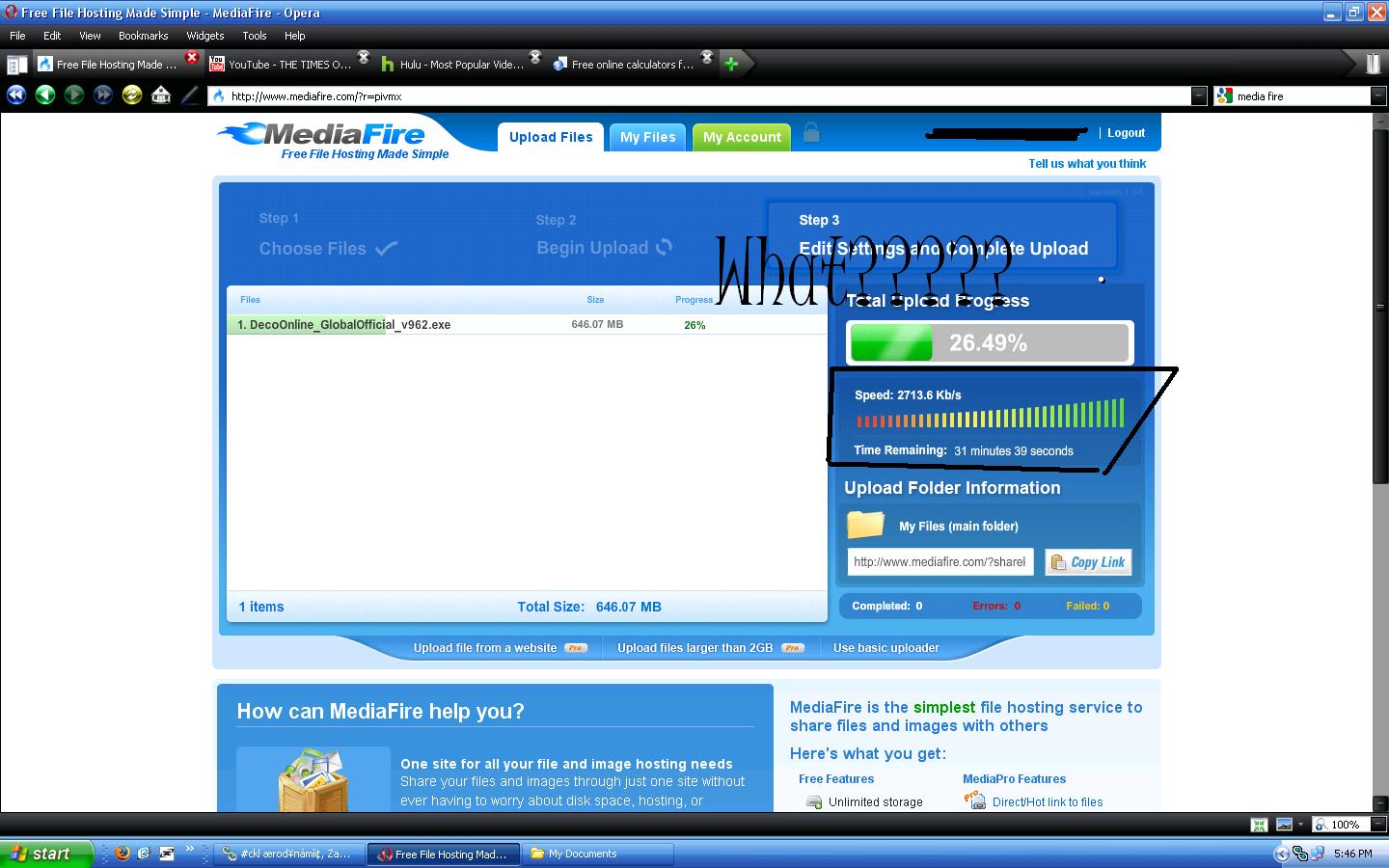Switch to the My Files tab
The image size is (1389, 868).
tap(648, 137)
